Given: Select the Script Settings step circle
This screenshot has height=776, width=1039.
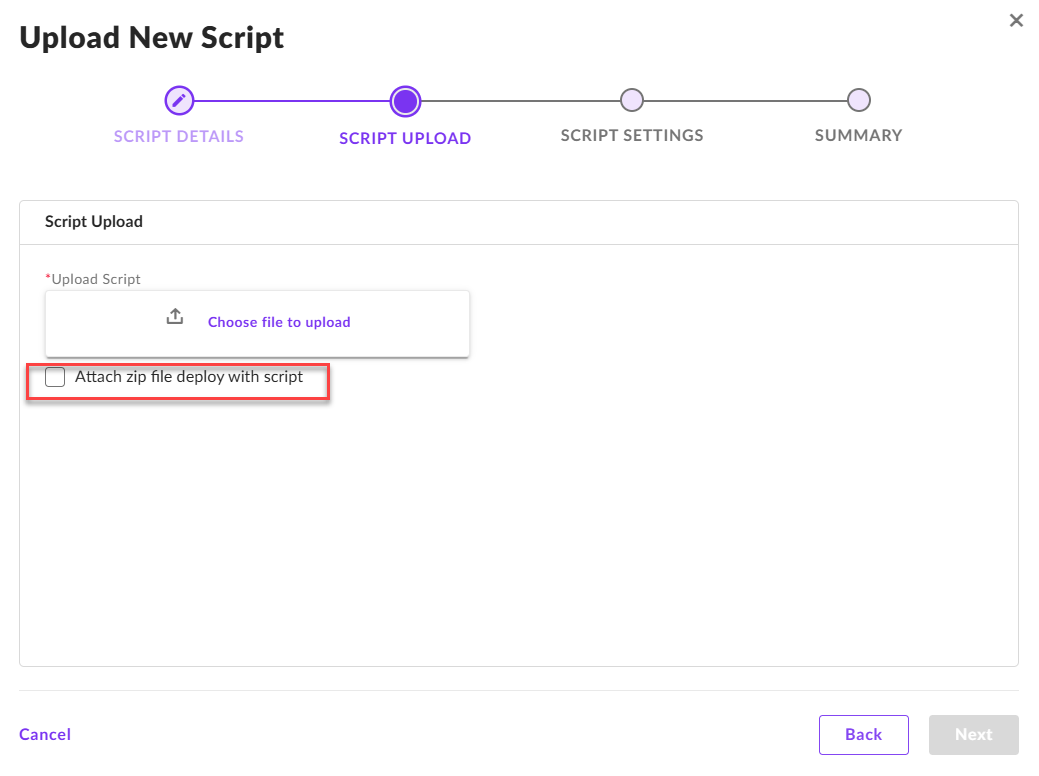Looking at the screenshot, I should (x=631, y=100).
